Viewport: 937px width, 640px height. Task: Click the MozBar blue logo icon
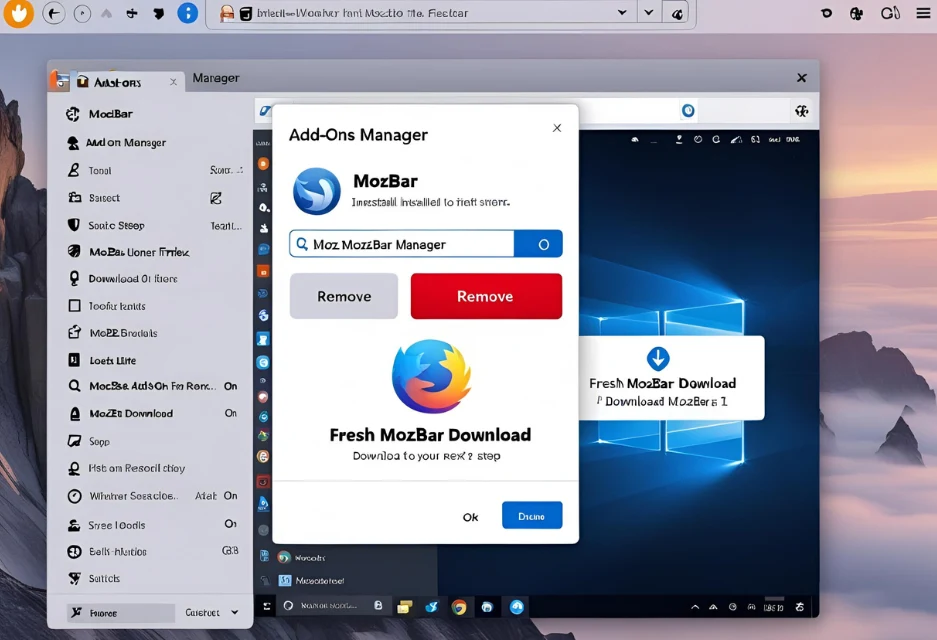click(x=317, y=191)
